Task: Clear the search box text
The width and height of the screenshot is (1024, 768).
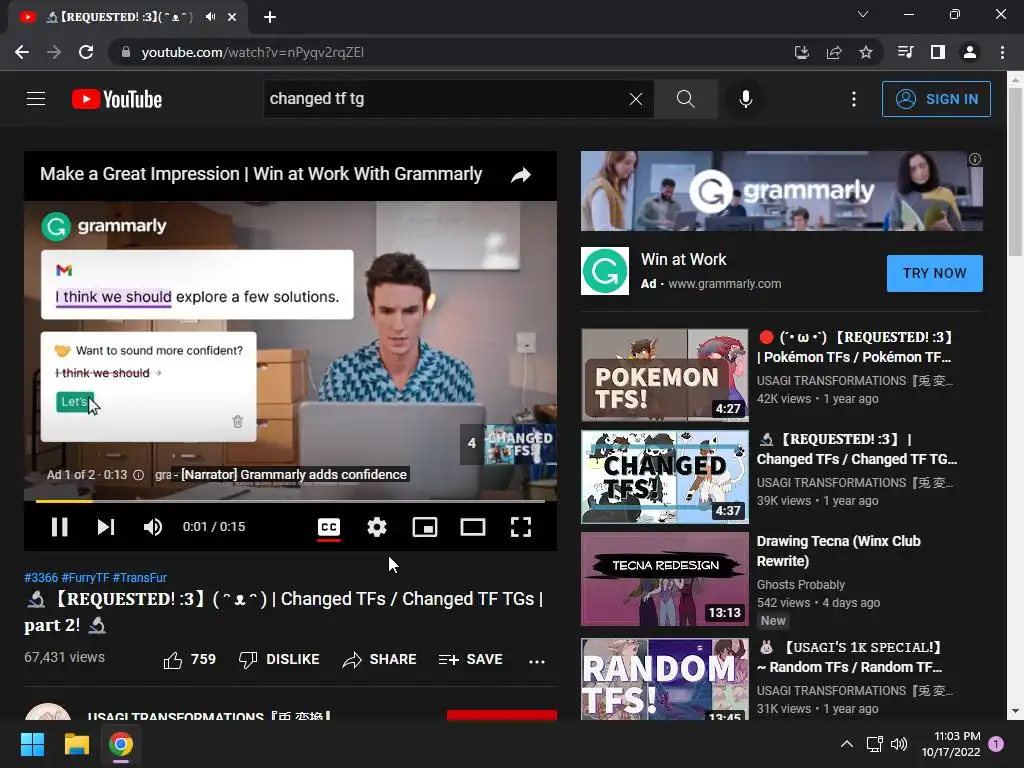Action: coord(635,99)
